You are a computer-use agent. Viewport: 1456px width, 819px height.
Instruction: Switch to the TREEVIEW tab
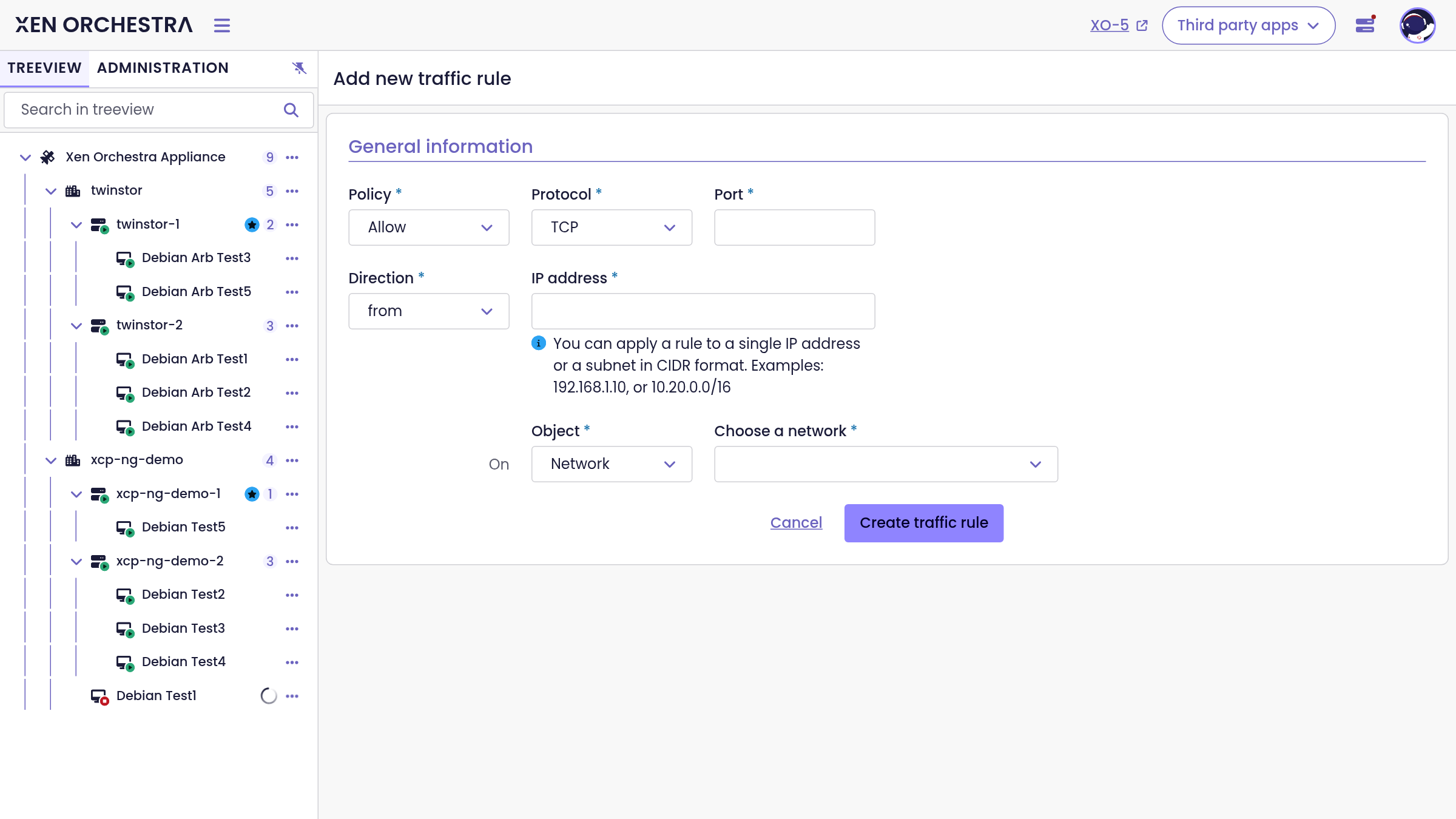[x=44, y=68]
